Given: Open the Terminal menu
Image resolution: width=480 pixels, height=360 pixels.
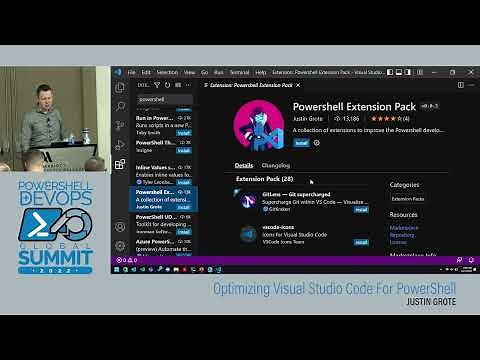Looking at the screenshot, I should (239, 72).
